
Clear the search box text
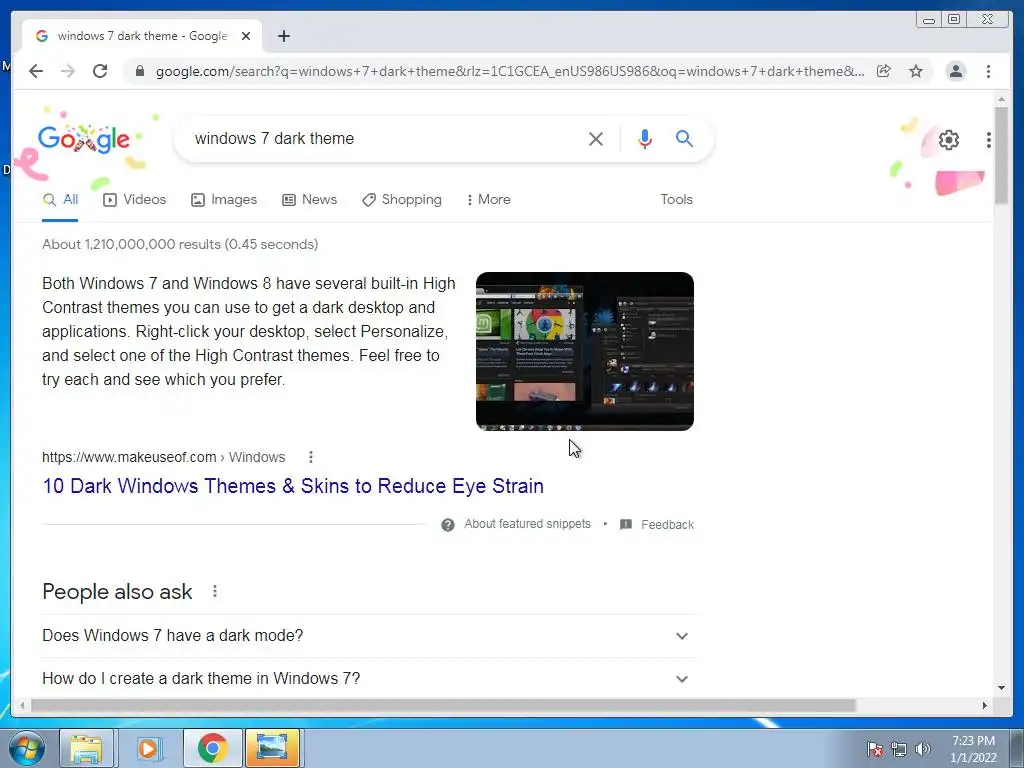pos(595,138)
